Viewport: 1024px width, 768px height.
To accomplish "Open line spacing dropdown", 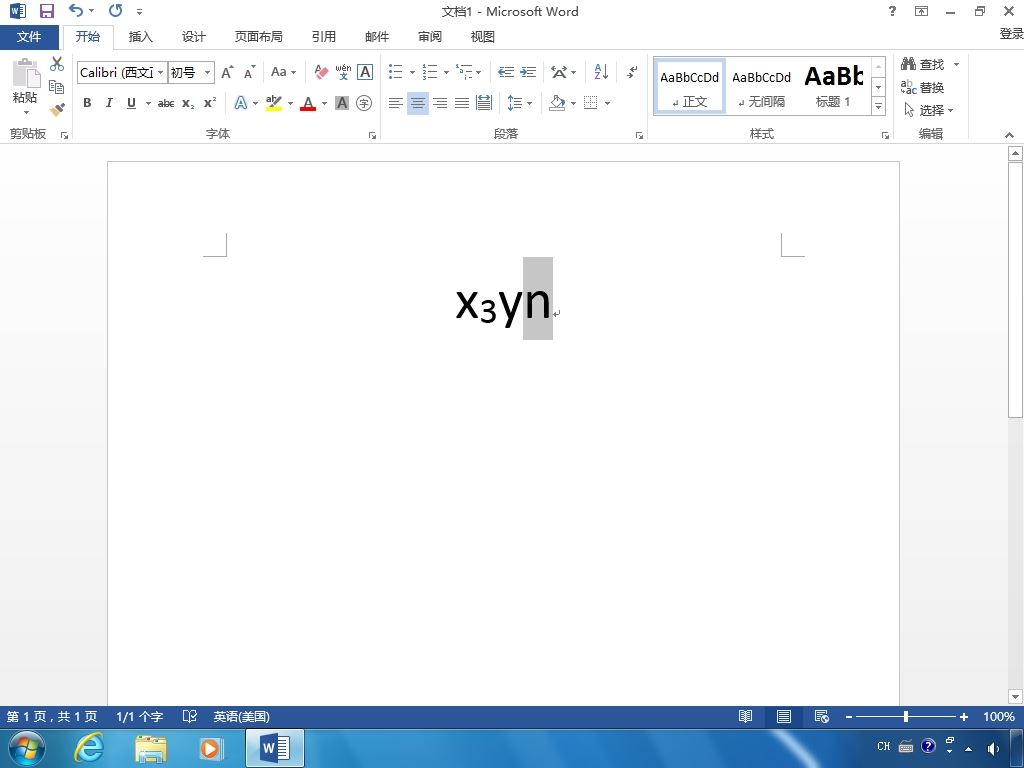I will point(520,103).
